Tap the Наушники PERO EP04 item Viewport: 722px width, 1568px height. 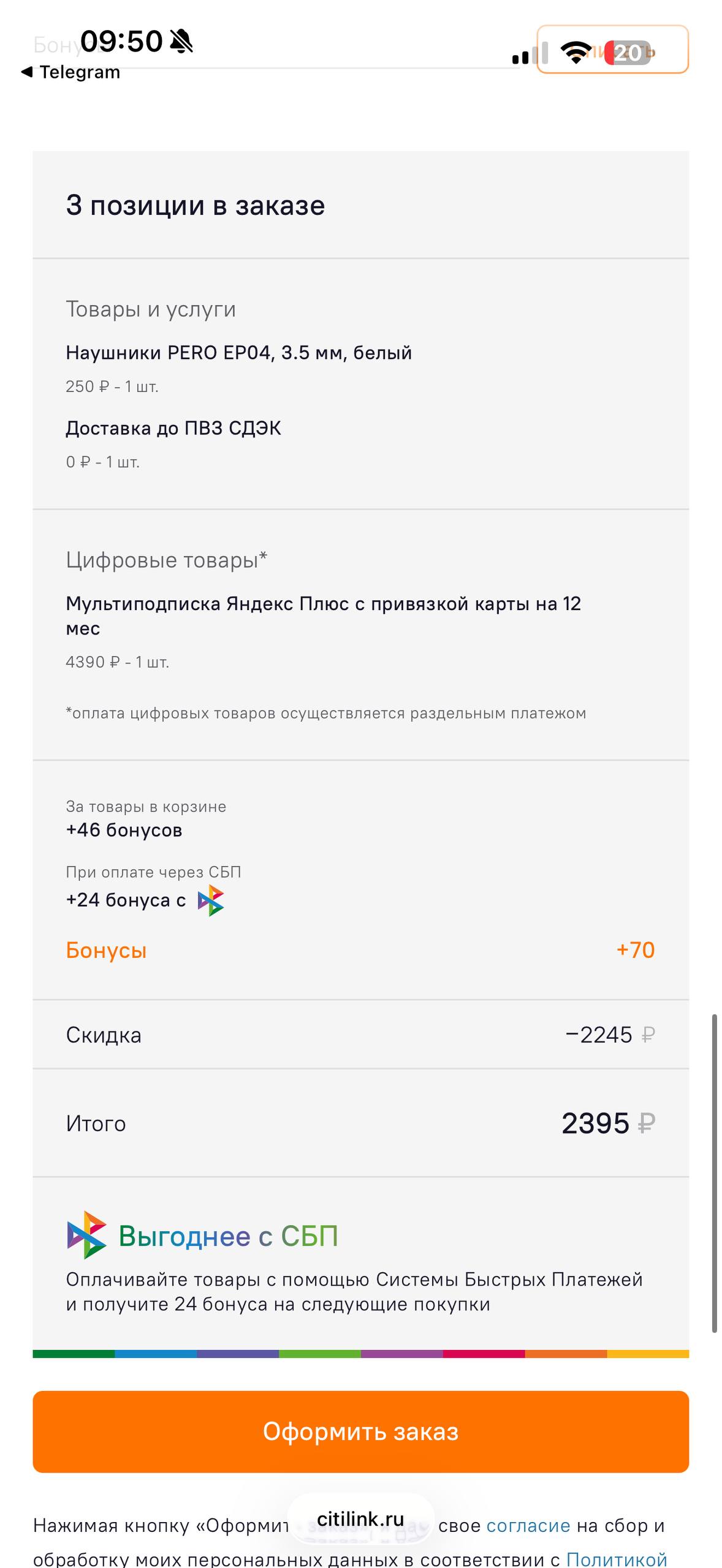click(x=239, y=353)
